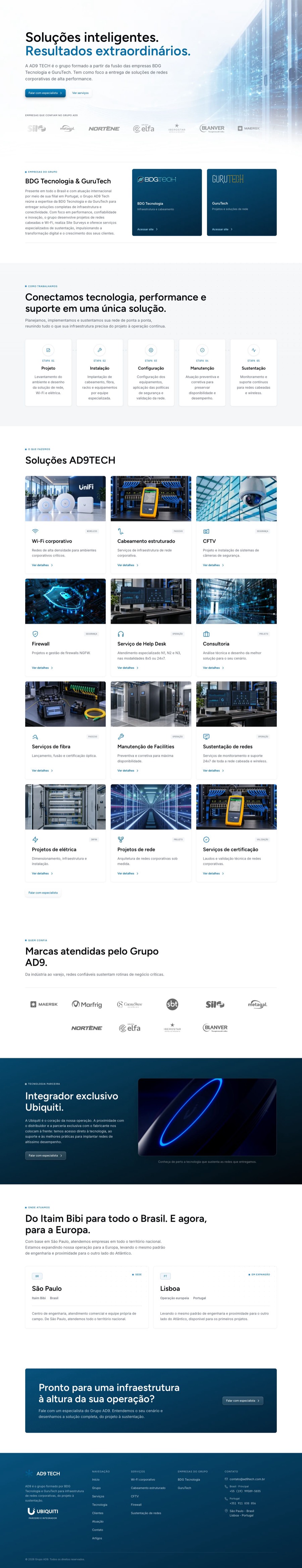Click 'Falar com especialista' below the solutions grid
302x1568 pixels.
43,893
